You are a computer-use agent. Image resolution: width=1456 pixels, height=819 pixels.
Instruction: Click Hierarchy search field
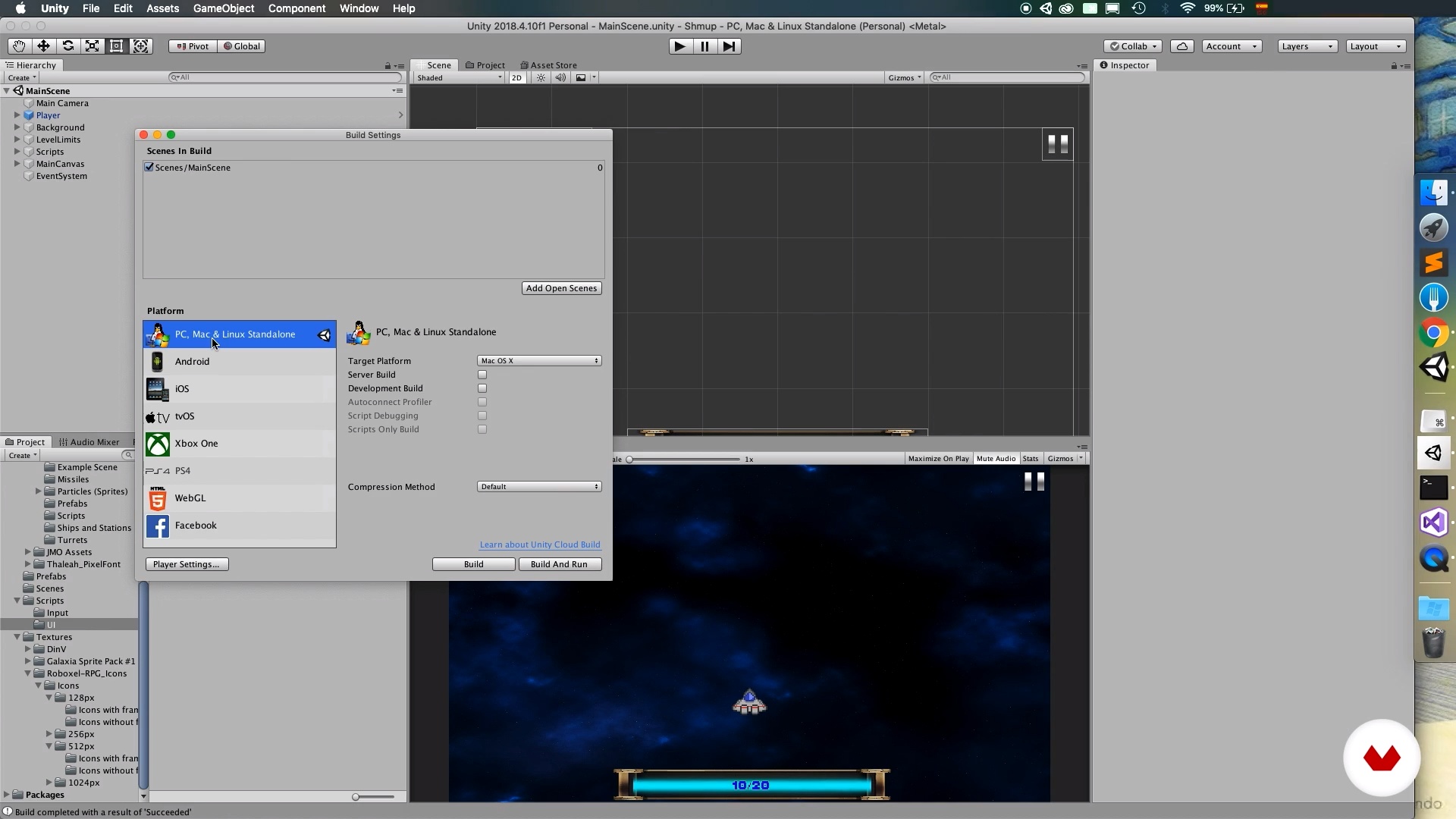coord(285,77)
